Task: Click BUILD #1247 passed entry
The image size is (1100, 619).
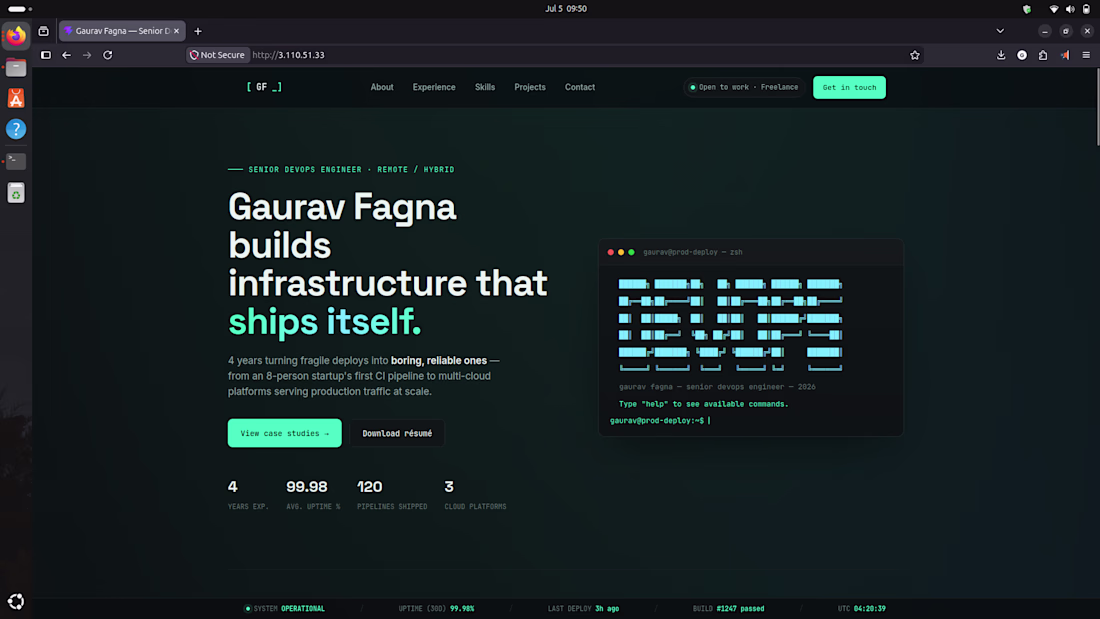Action: (728, 608)
